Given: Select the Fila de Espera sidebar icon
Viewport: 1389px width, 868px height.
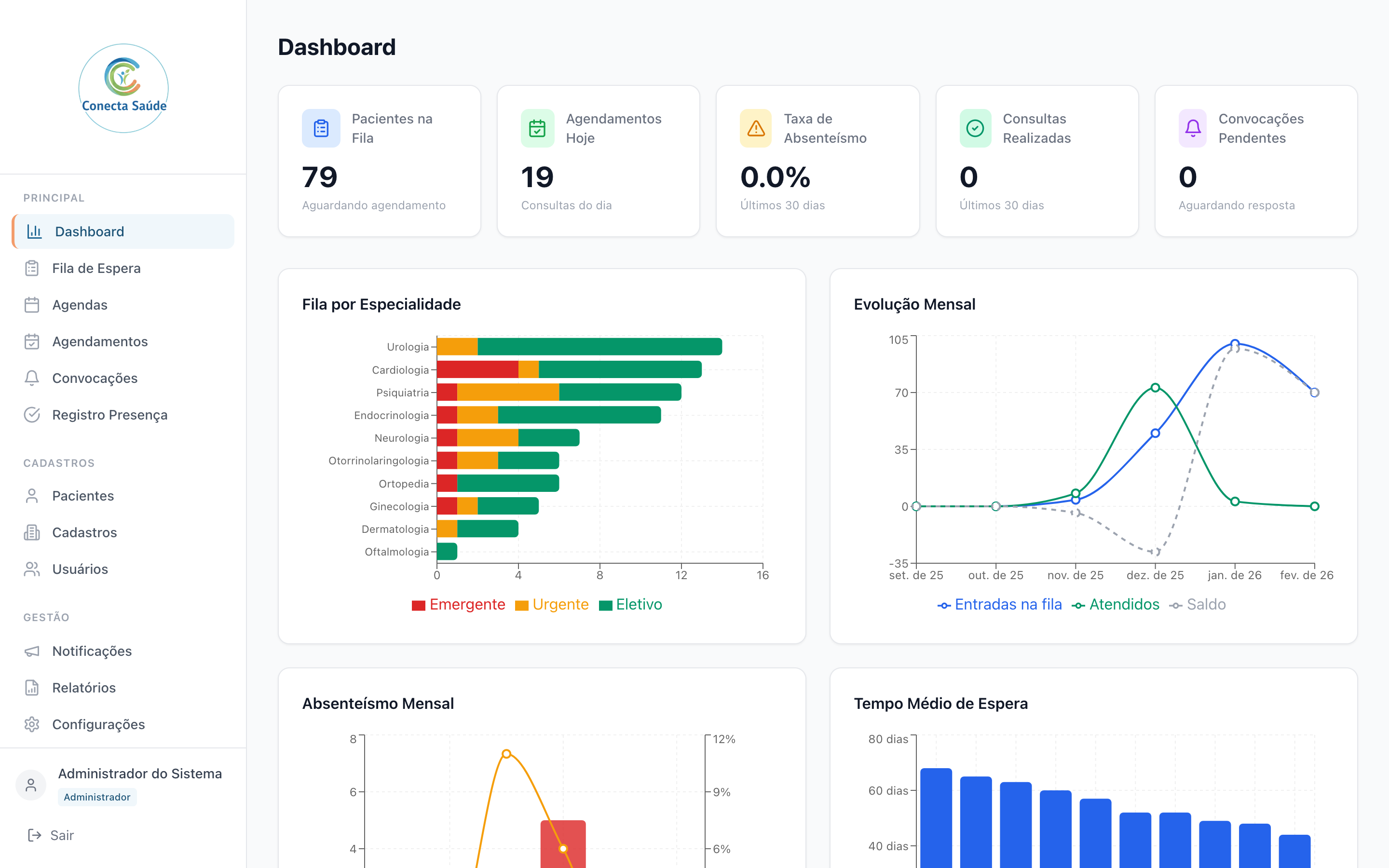Looking at the screenshot, I should tap(33, 268).
